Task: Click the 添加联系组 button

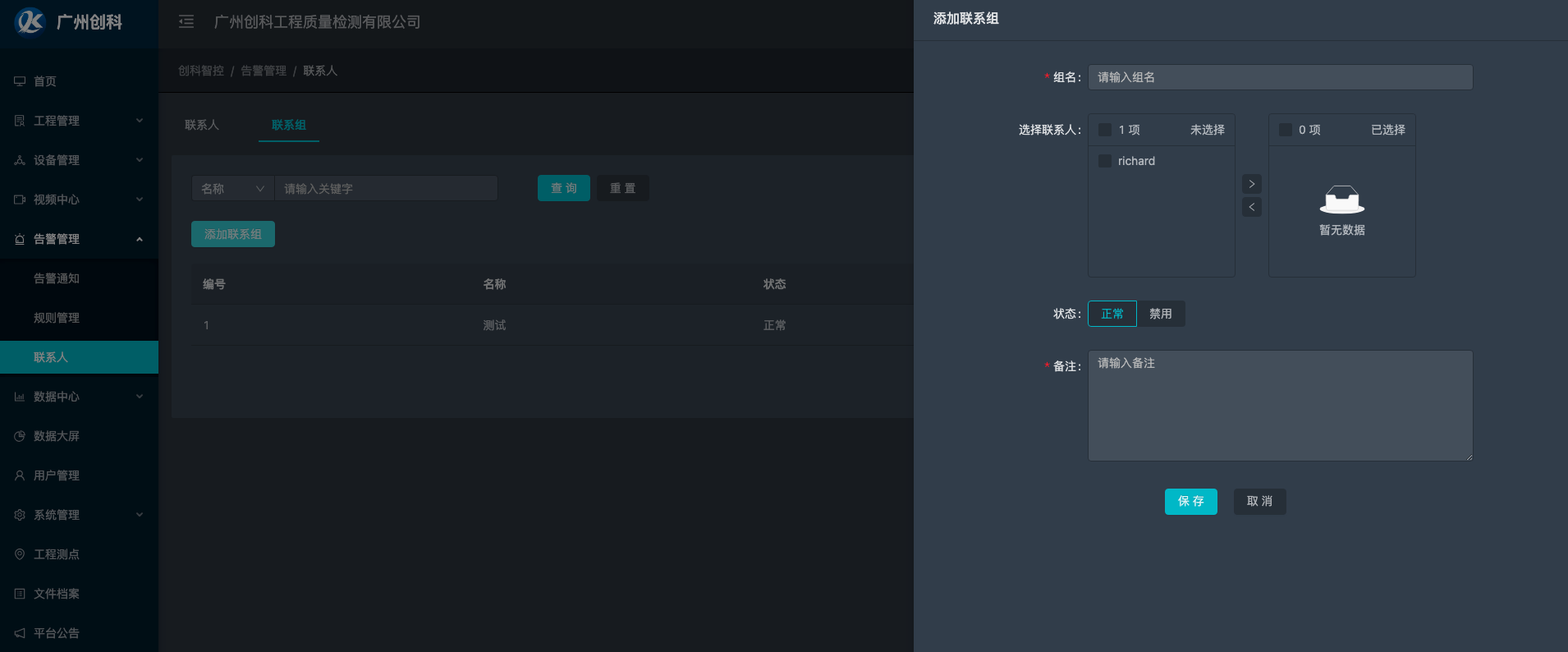Action: point(233,234)
